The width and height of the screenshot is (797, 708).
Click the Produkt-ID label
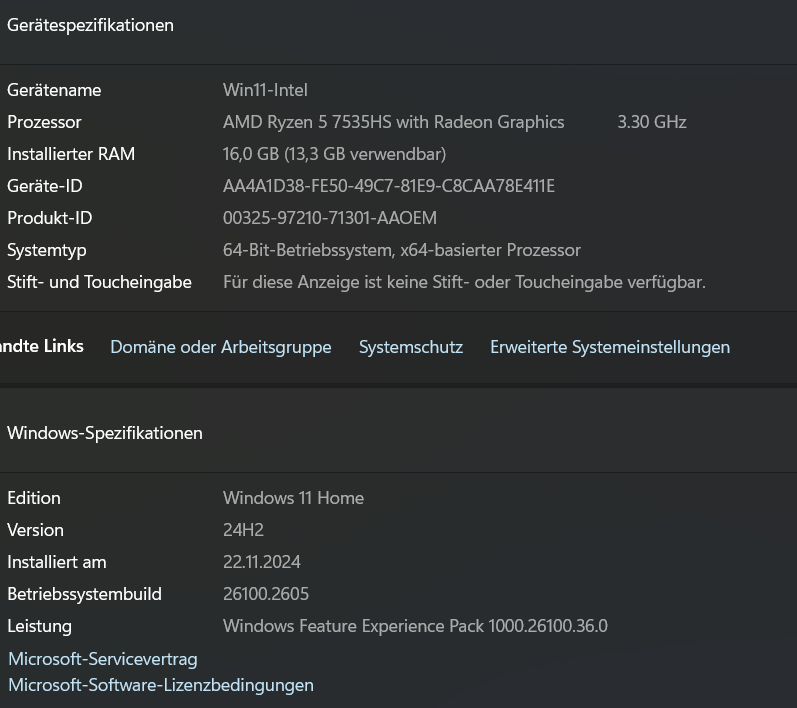coord(49,218)
